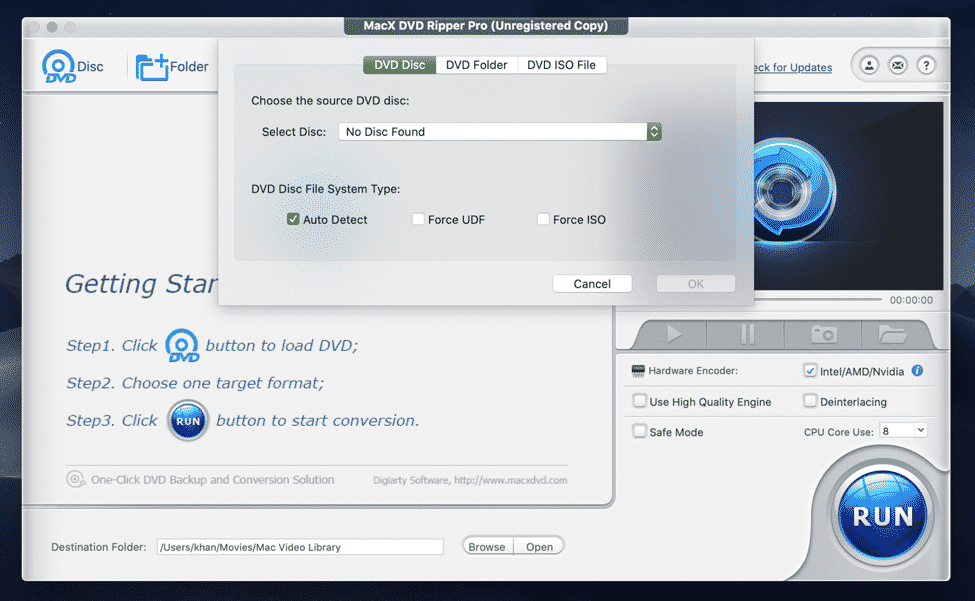Click the DVD Disc icon in toolbar
Screen dimensions: 975x601
pyautogui.click(x=60, y=67)
